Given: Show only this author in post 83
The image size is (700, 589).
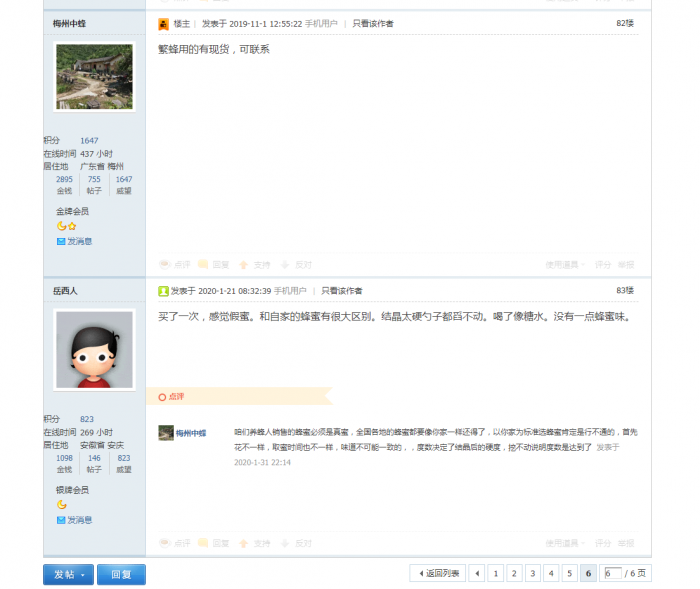Looking at the screenshot, I should (x=342, y=291).
